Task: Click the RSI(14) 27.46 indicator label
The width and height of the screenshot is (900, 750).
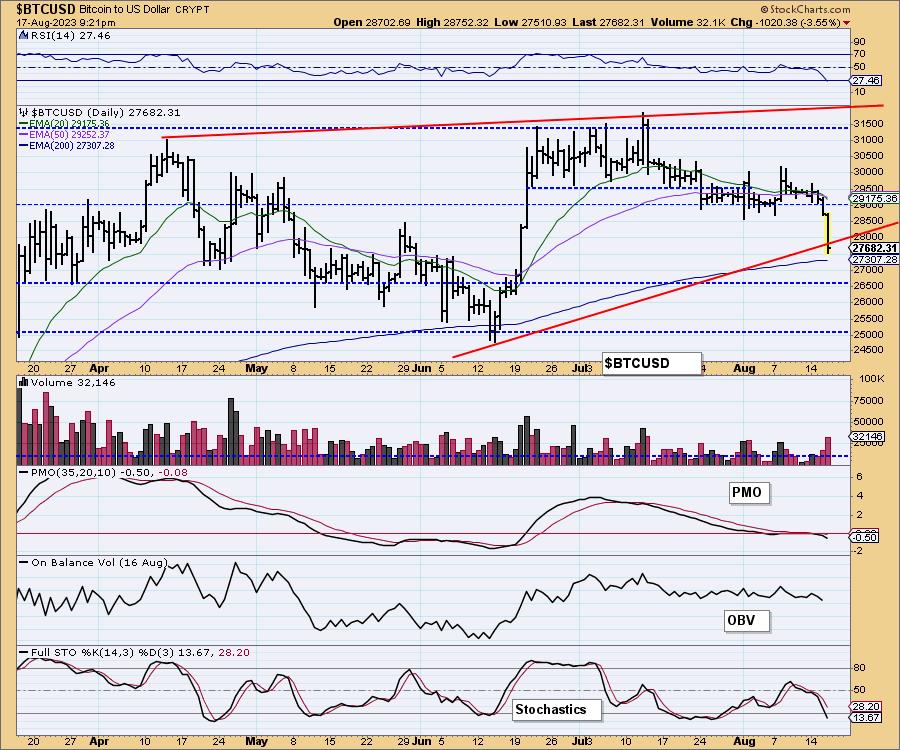Action: tap(70, 36)
